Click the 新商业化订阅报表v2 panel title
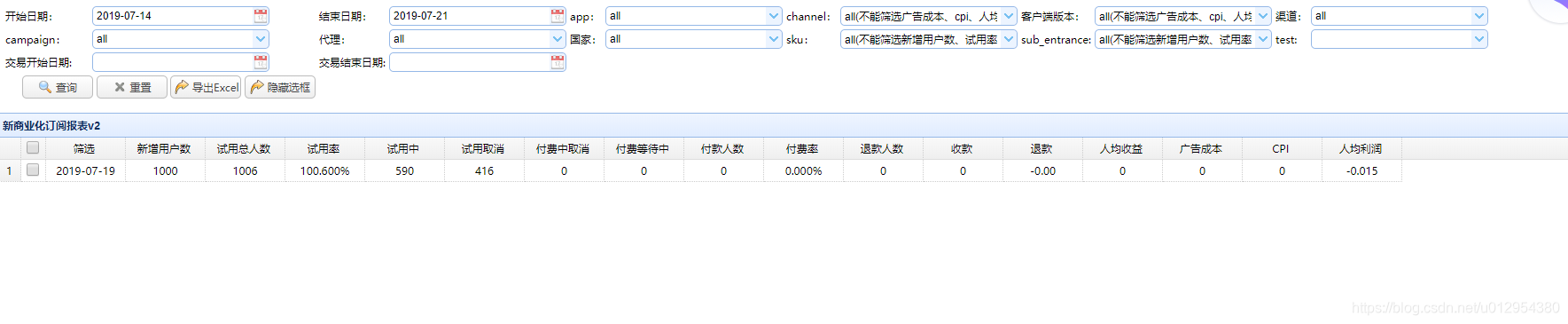This screenshot has height=324, width=1568. (51, 126)
